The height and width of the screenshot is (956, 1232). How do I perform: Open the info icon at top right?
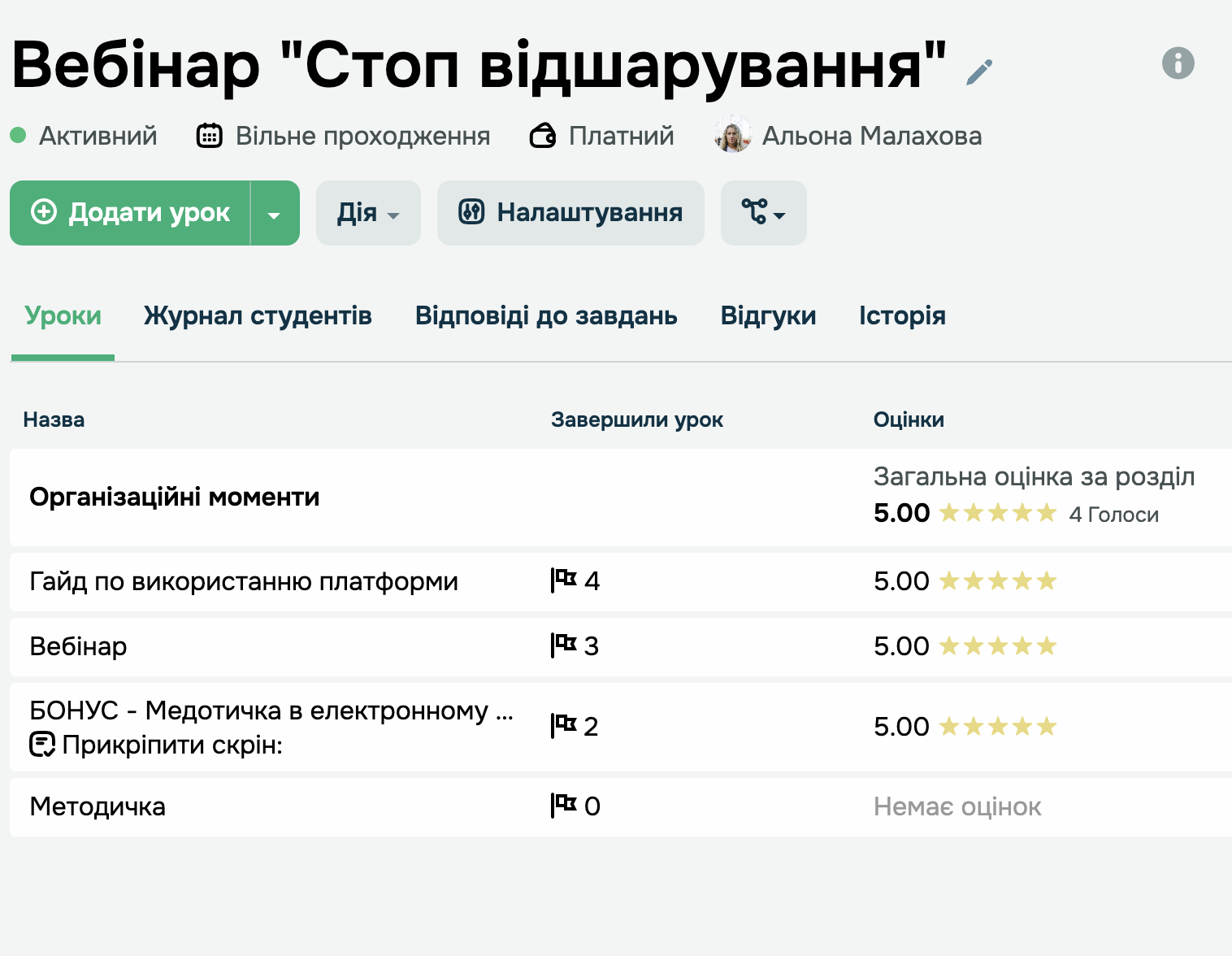pyautogui.click(x=1178, y=63)
